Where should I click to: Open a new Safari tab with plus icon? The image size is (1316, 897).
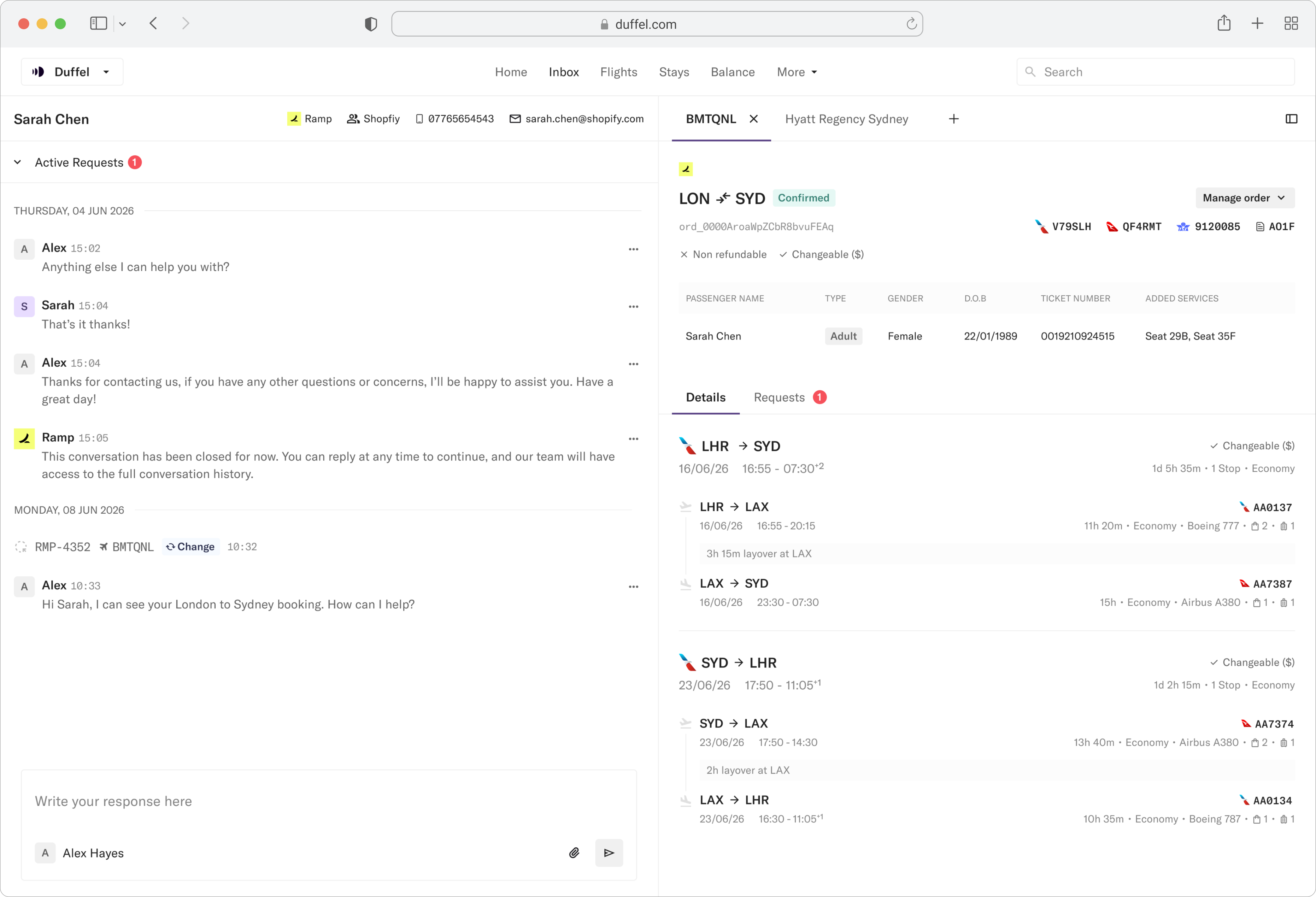point(1258,23)
